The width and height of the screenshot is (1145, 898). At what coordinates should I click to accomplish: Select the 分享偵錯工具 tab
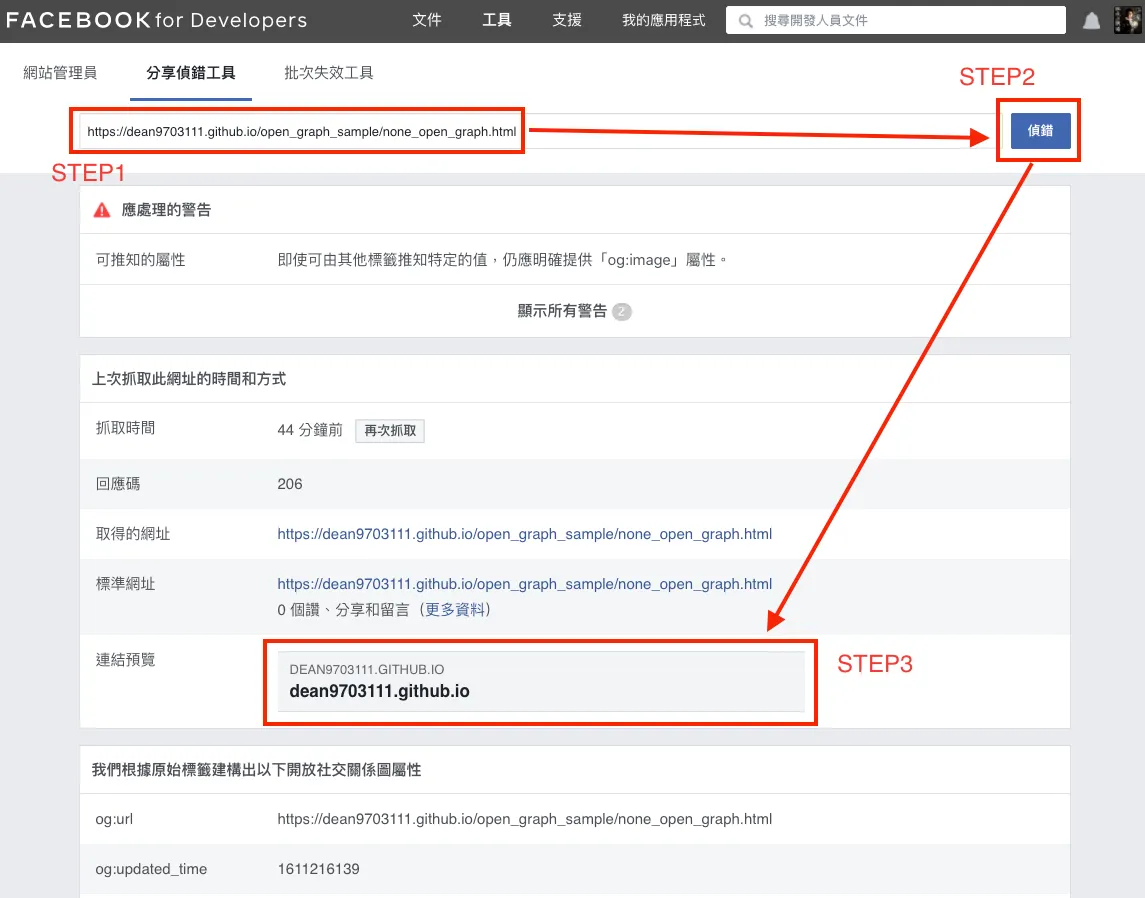pos(191,73)
